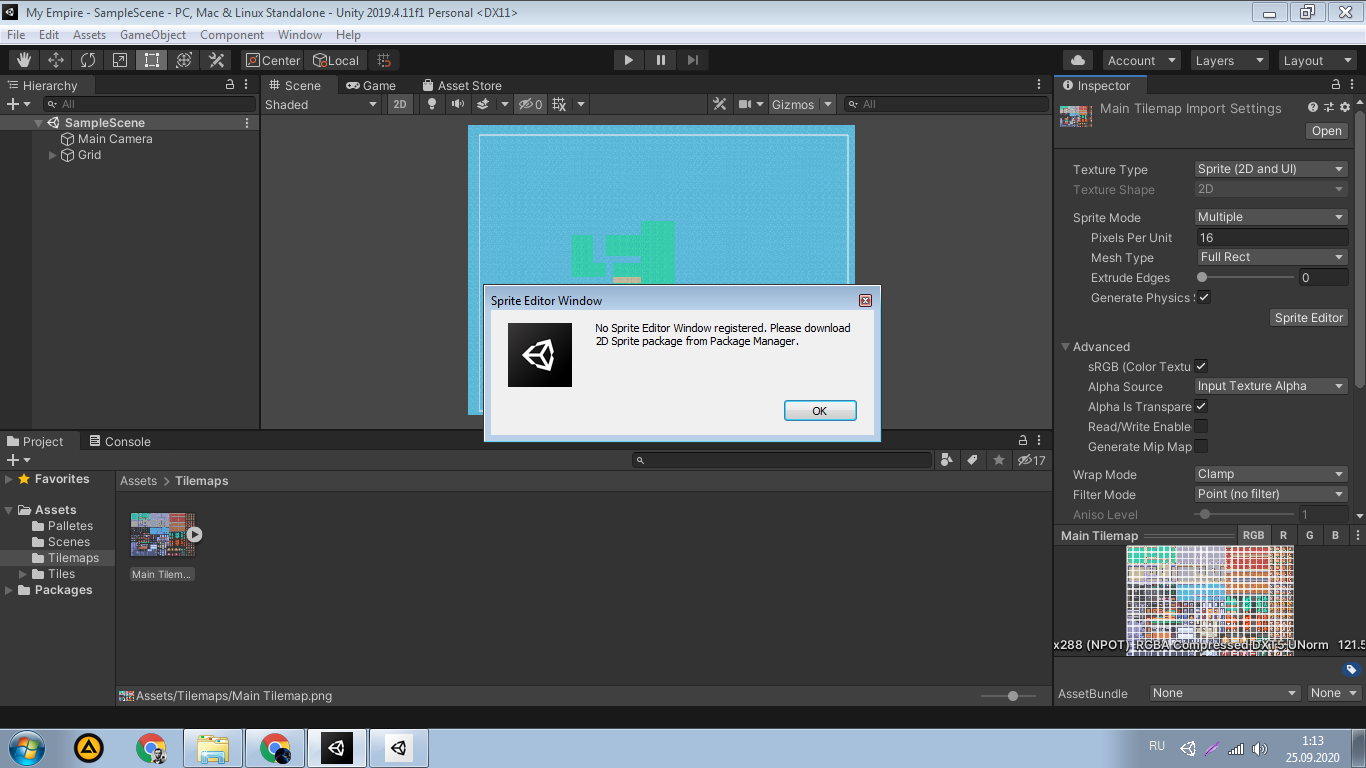Image resolution: width=1366 pixels, height=768 pixels.
Task: Switch to the Console tab
Action: (120, 441)
